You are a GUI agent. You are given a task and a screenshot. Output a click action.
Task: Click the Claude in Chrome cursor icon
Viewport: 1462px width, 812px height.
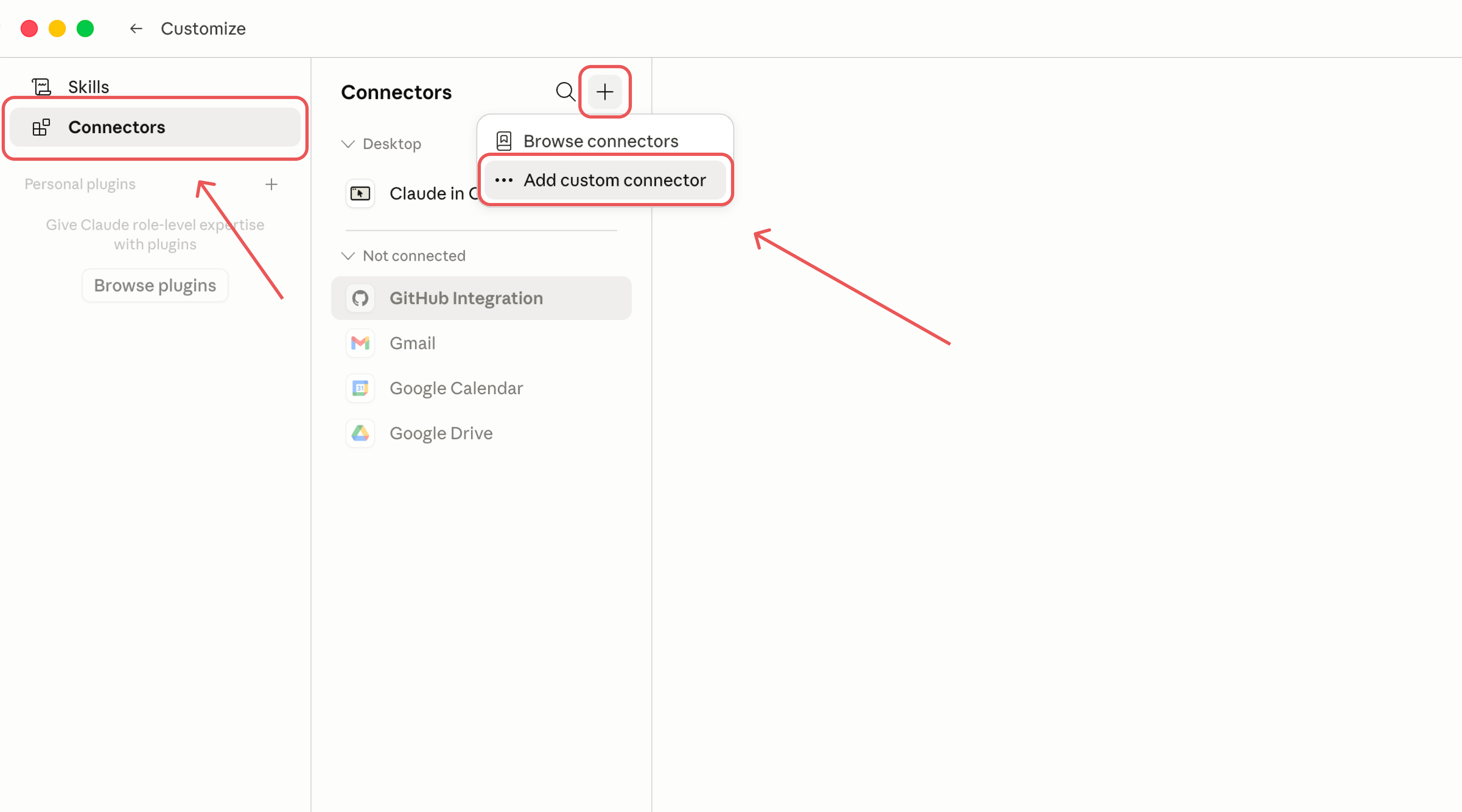click(x=360, y=194)
